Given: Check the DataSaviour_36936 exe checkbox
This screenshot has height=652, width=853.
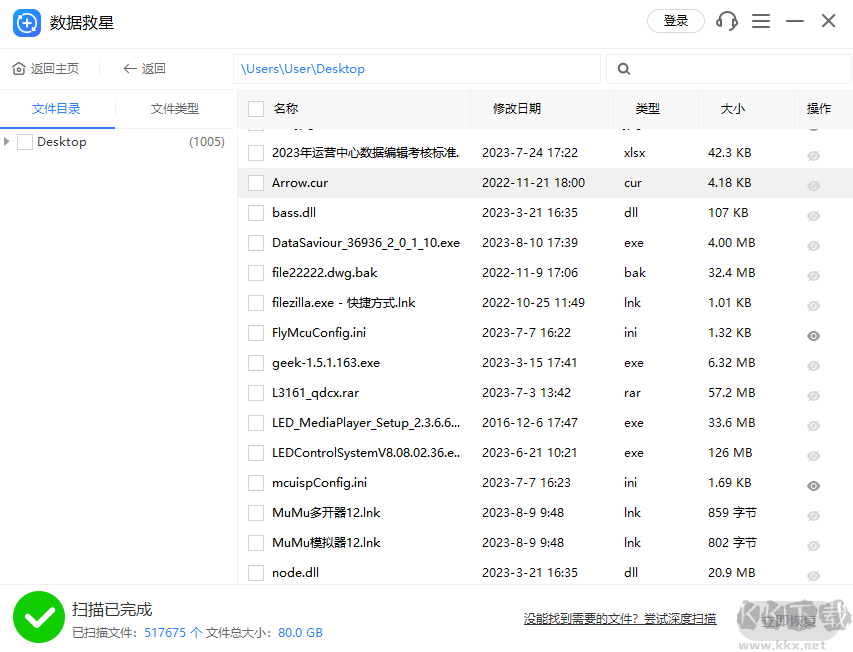Looking at the screenshot, I should tap(255, 242).
